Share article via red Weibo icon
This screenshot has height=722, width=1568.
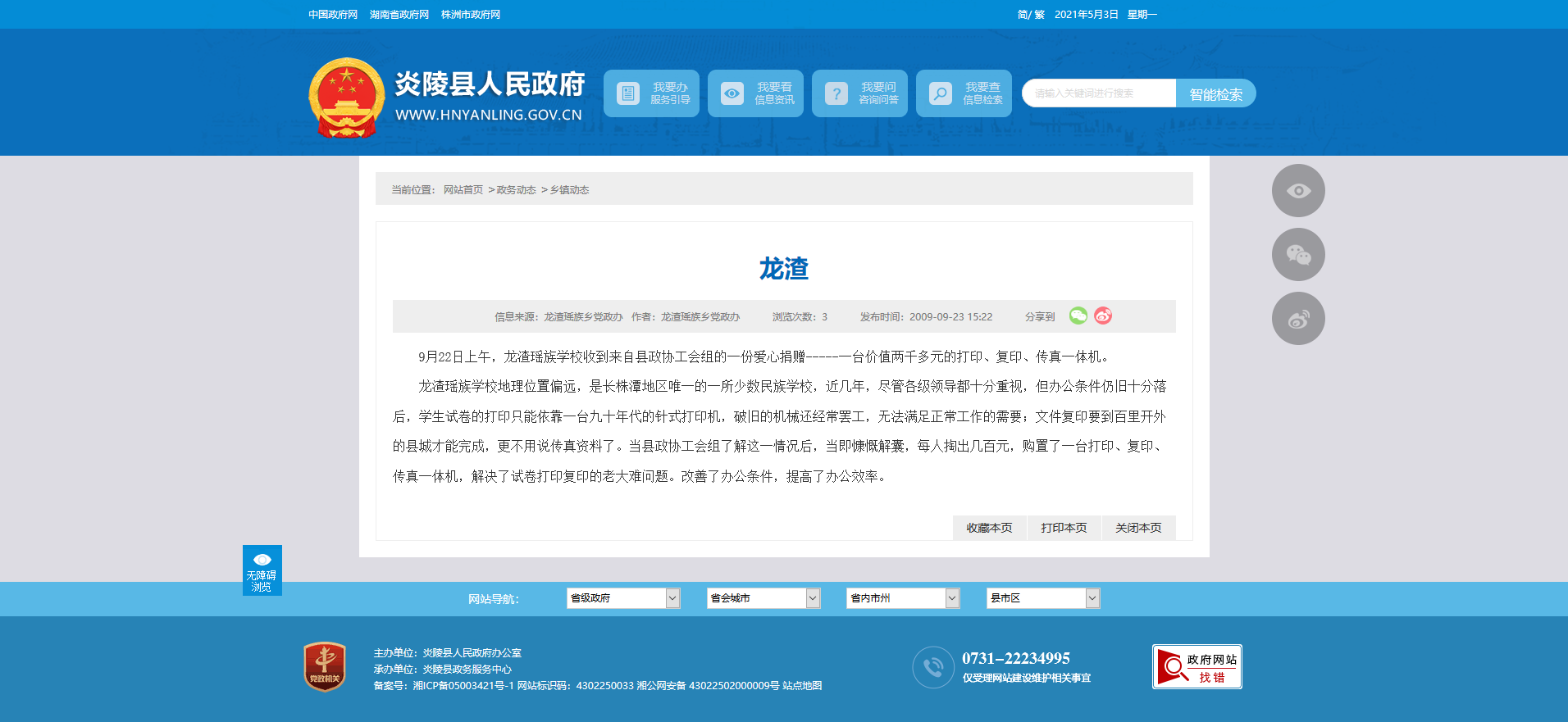(1103, 316)
